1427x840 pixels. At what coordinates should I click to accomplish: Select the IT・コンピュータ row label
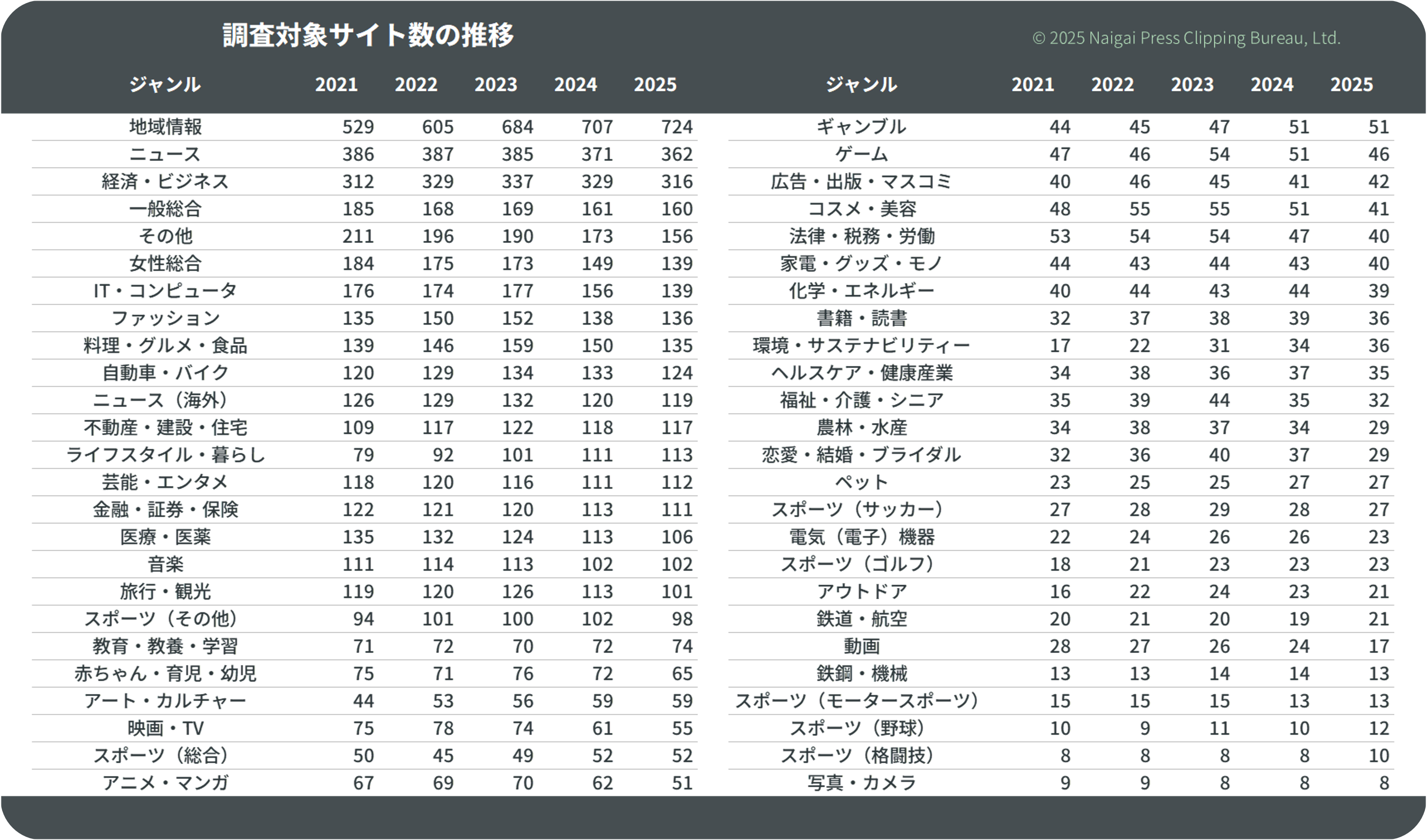pos(165,291)
